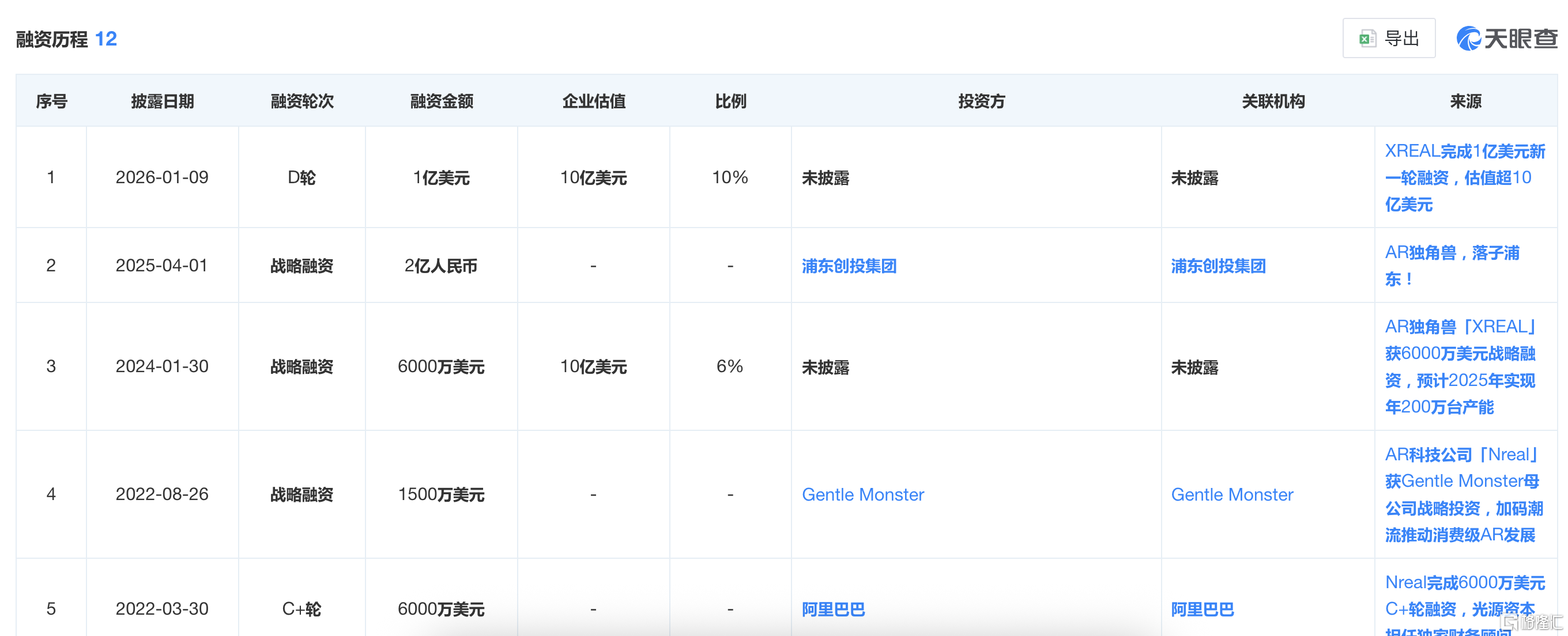Open the 浦东创投集团 related institution link
Screen dimensions: 1568x636
pos(1218,266)
